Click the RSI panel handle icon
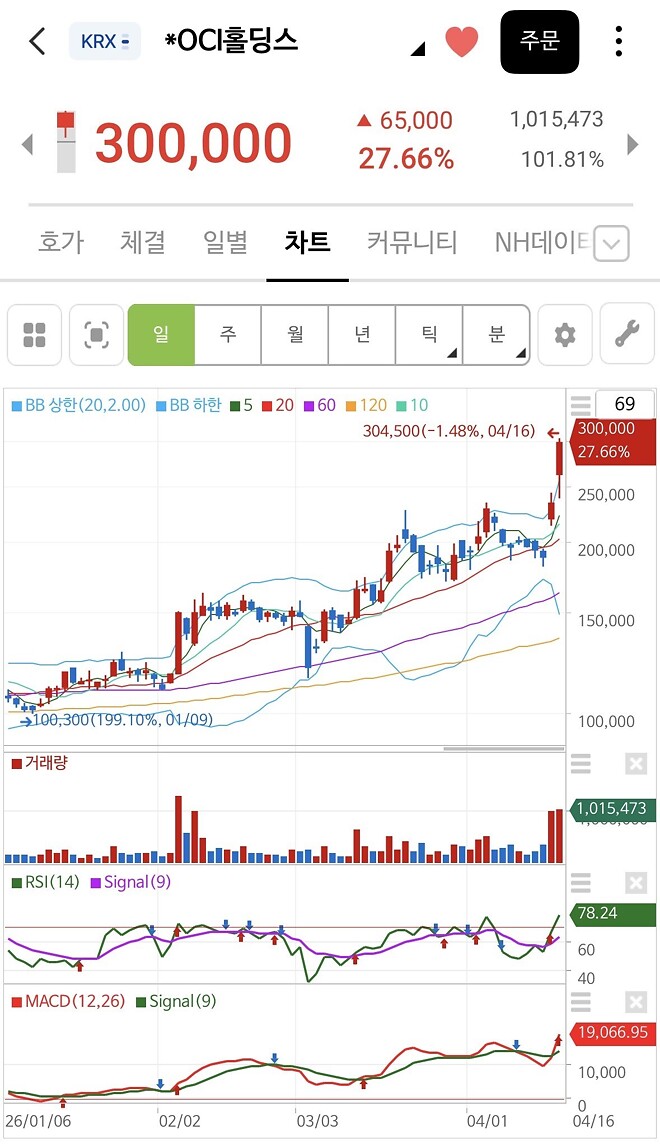The image size is (660, 1144). coord(580,884)
